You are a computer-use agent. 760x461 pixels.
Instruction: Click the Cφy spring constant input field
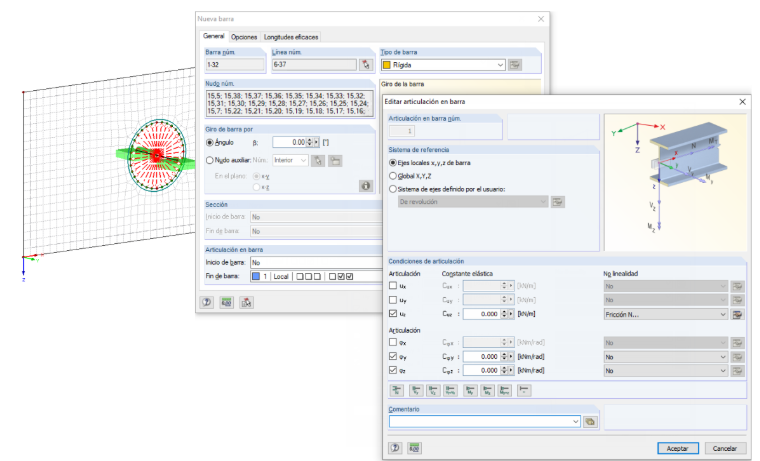tap(481, 357)
